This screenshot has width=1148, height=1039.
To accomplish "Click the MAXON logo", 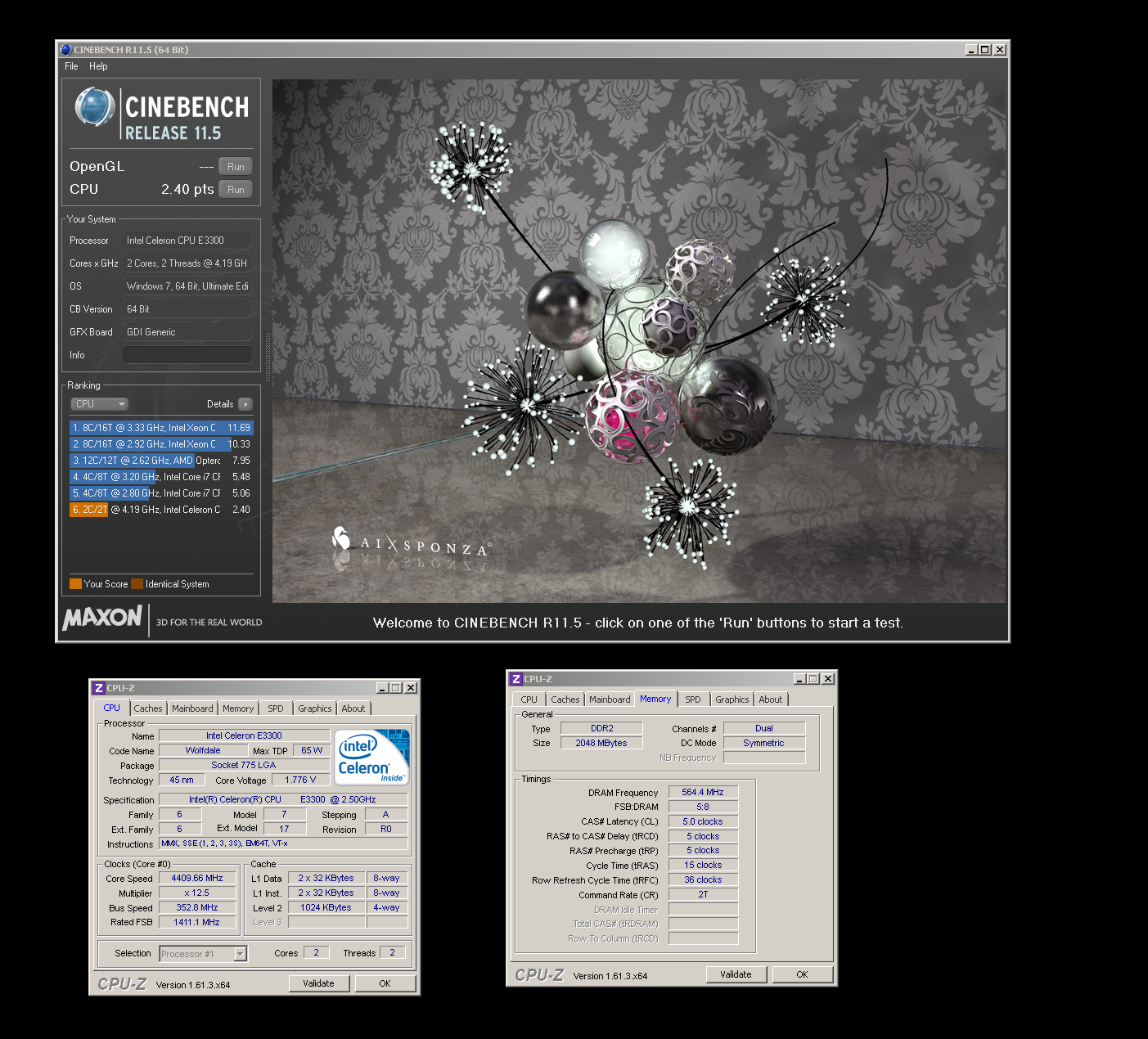I will pyautogui.click(x=102, y=618).
